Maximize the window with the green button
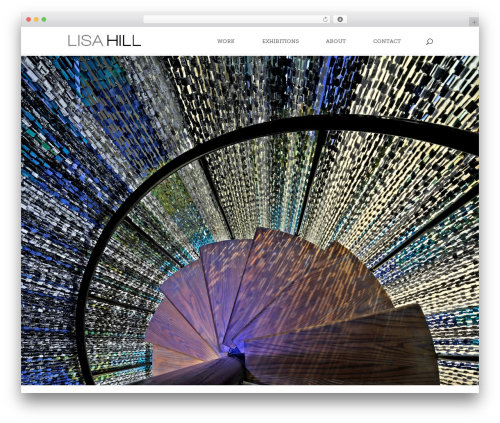The width and height of the screenshot is (500, 423). pyautogui.click(x=44, y=19)
